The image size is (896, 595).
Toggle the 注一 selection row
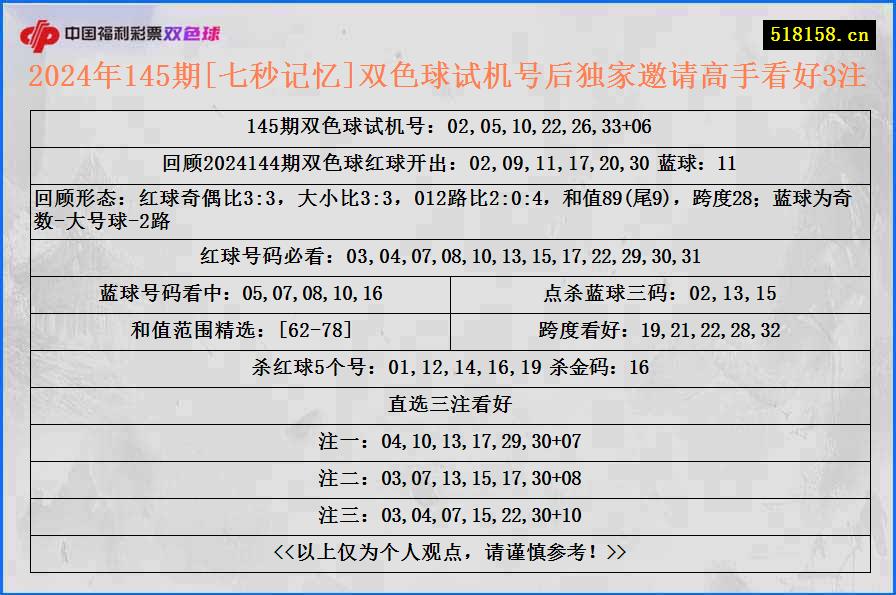pos(448,441)
